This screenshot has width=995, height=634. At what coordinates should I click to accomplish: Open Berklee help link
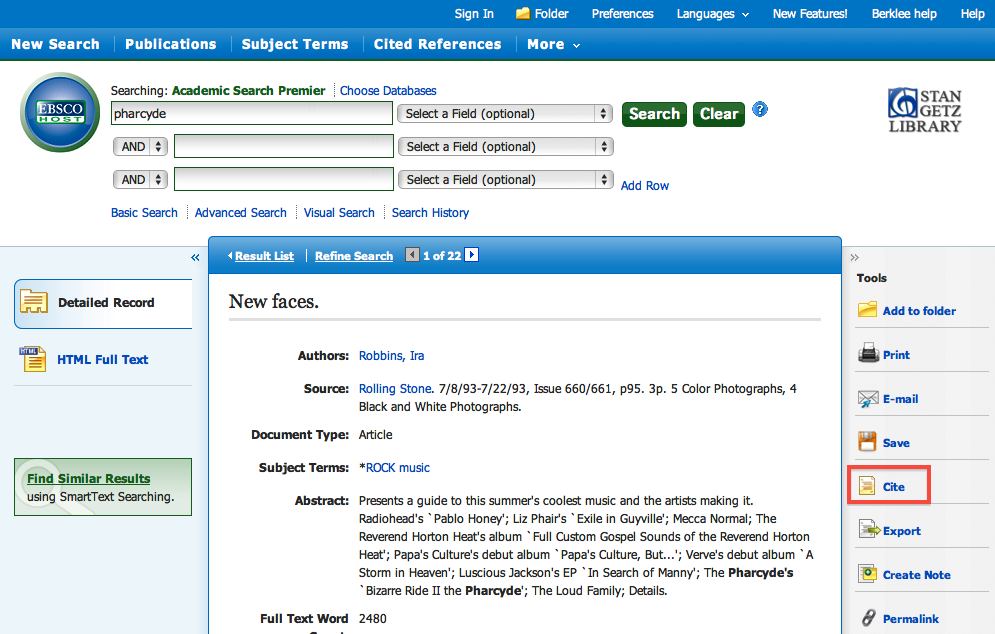pyautogui.click(x=904, y=13)
